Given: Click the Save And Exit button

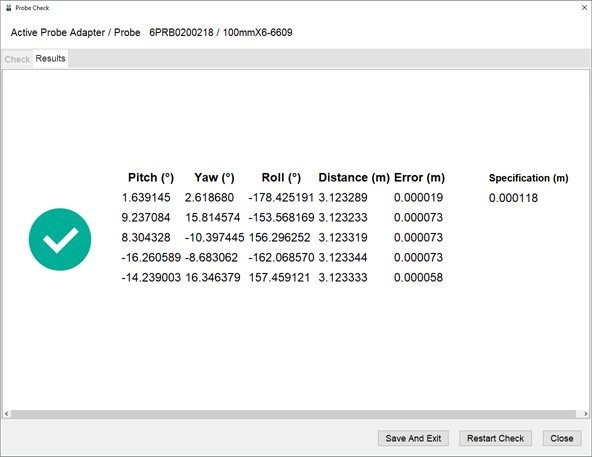Looking at the screenshot, I should click(x=413, y=438).
